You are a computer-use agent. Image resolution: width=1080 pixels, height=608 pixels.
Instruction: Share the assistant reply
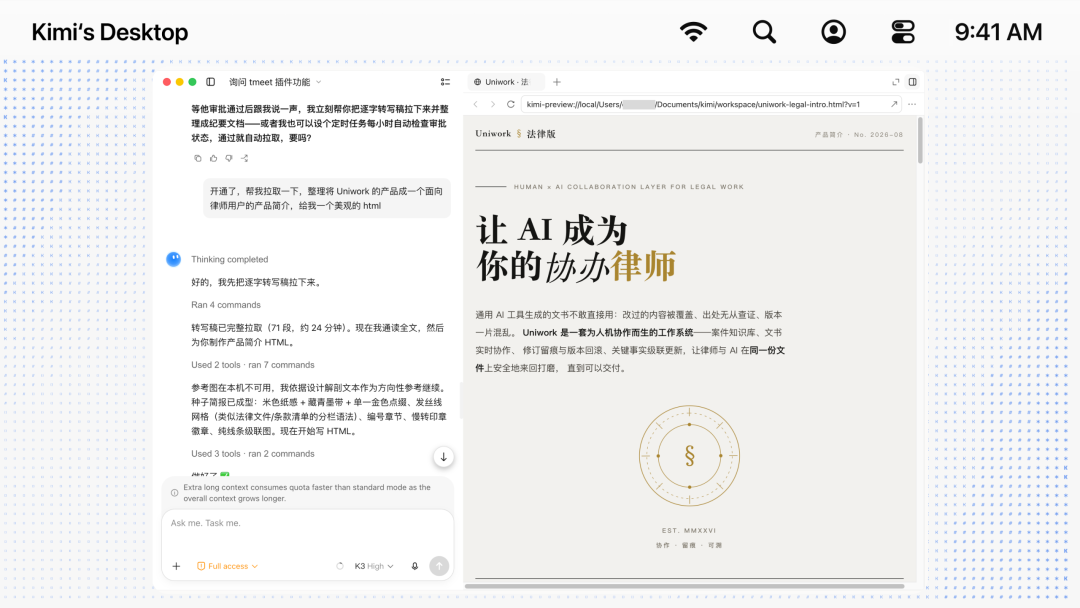click(x=245, y=158)
